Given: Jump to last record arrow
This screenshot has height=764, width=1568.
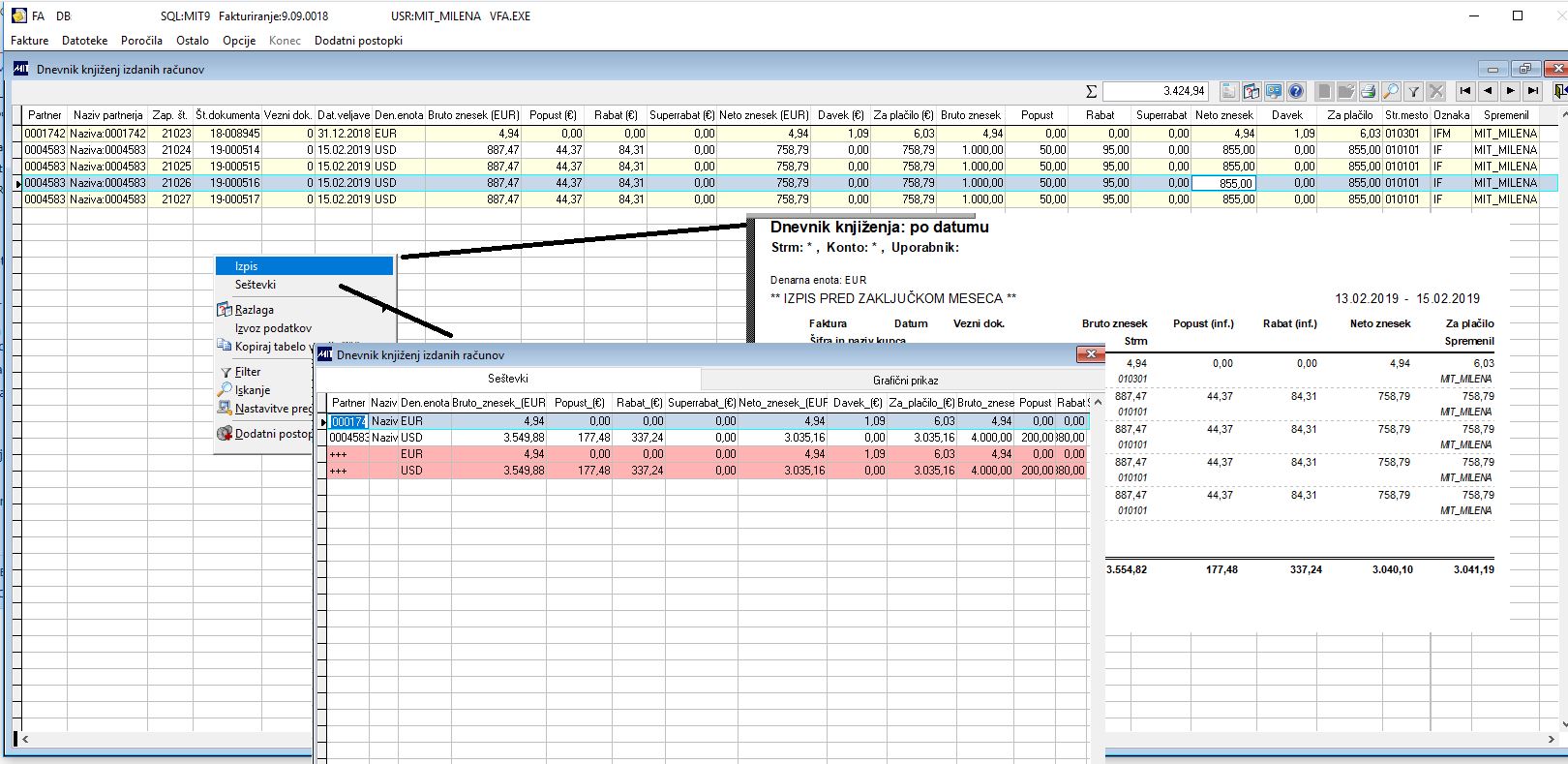Looking at the screenshot, I should (1533, 91).
